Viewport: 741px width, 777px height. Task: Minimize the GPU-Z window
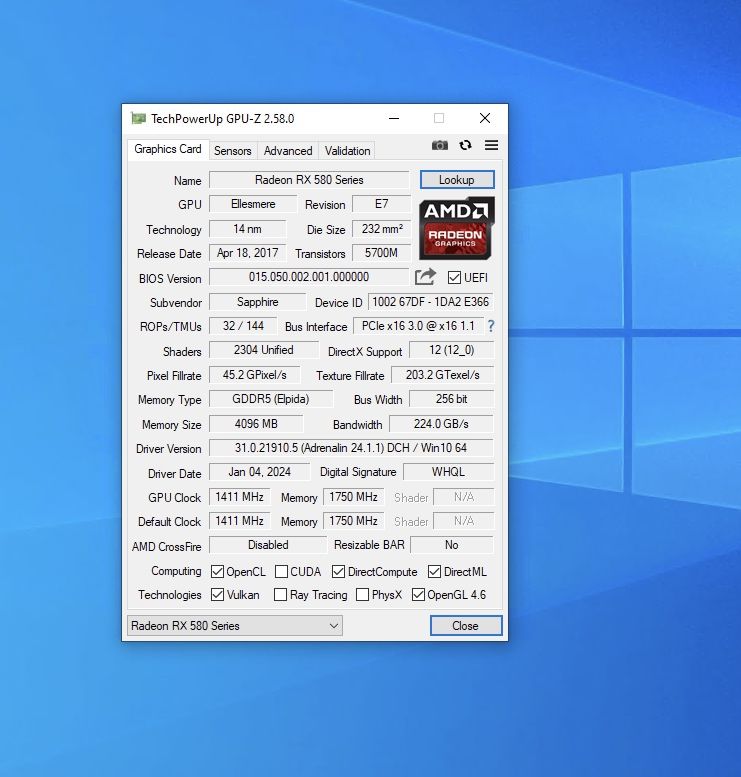pyautogui.click(x=394, y=118)
